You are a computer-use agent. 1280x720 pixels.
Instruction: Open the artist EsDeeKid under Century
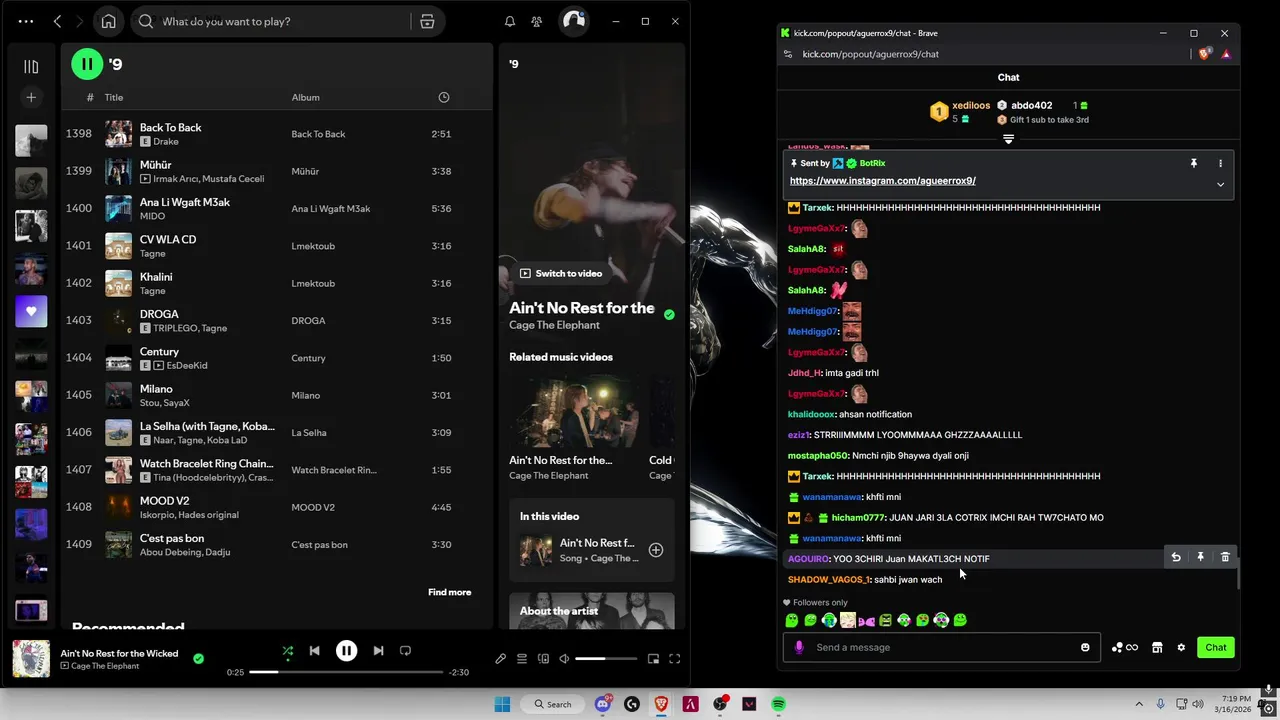[x=187, y=366]
